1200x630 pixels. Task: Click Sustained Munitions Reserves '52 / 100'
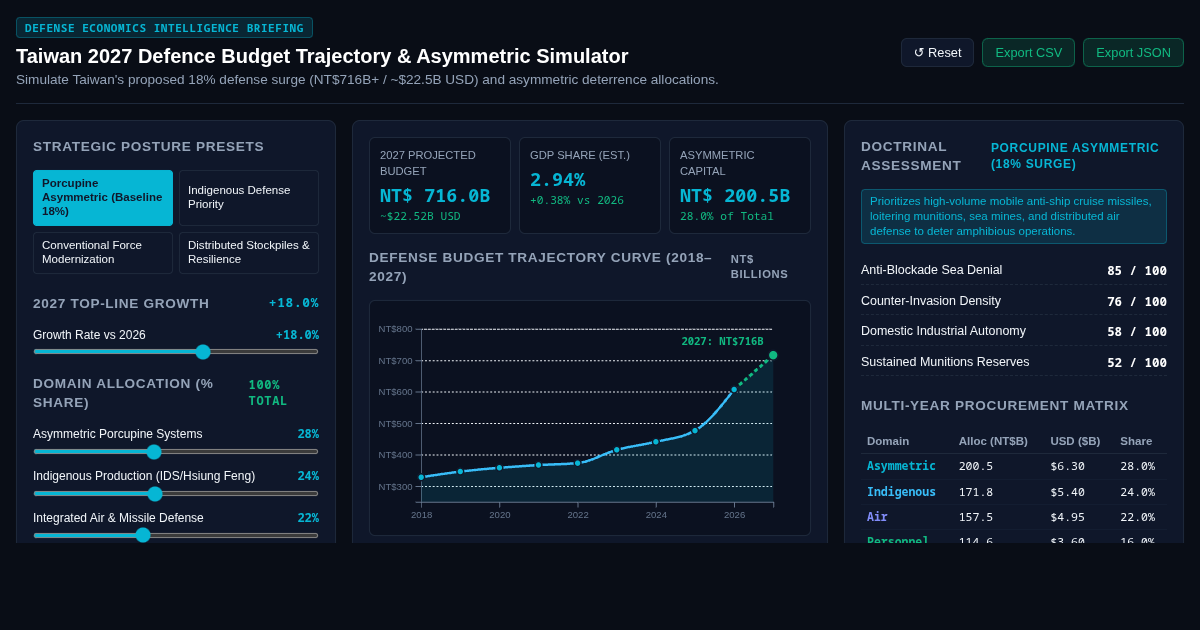(x=1137, y=363)
